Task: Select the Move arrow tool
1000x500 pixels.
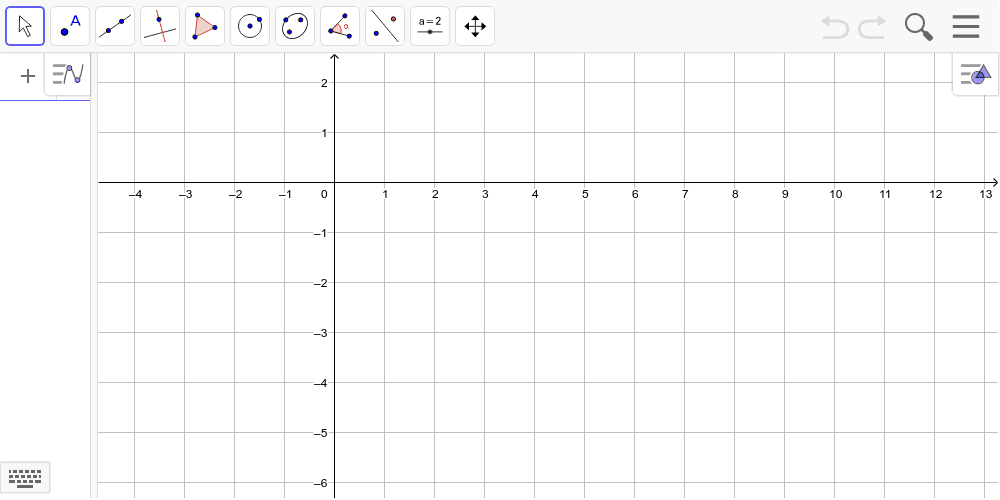Action: 25,26
